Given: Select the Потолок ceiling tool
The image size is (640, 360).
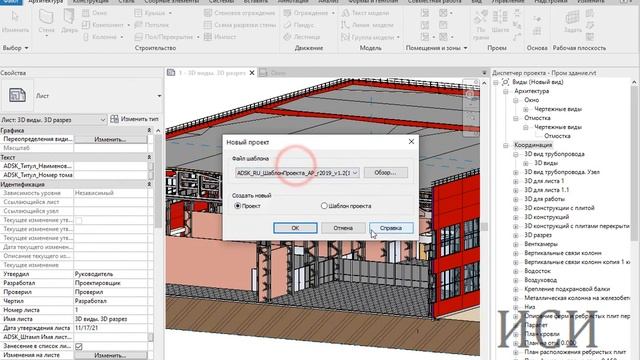Looking at the screenshot, I should (x=151, y=25).
